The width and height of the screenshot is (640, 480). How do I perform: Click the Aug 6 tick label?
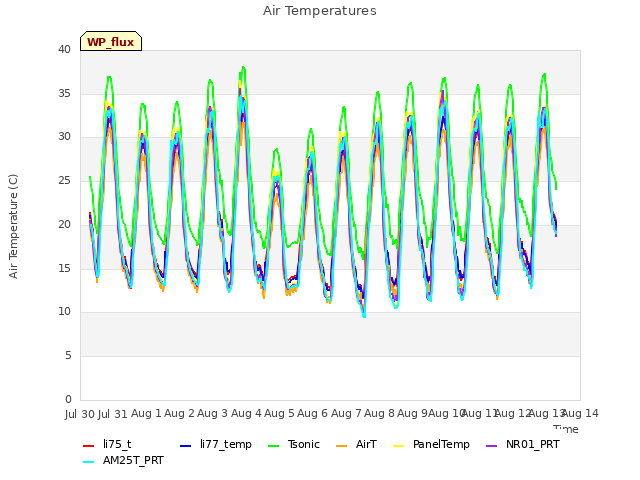point(312,413)
